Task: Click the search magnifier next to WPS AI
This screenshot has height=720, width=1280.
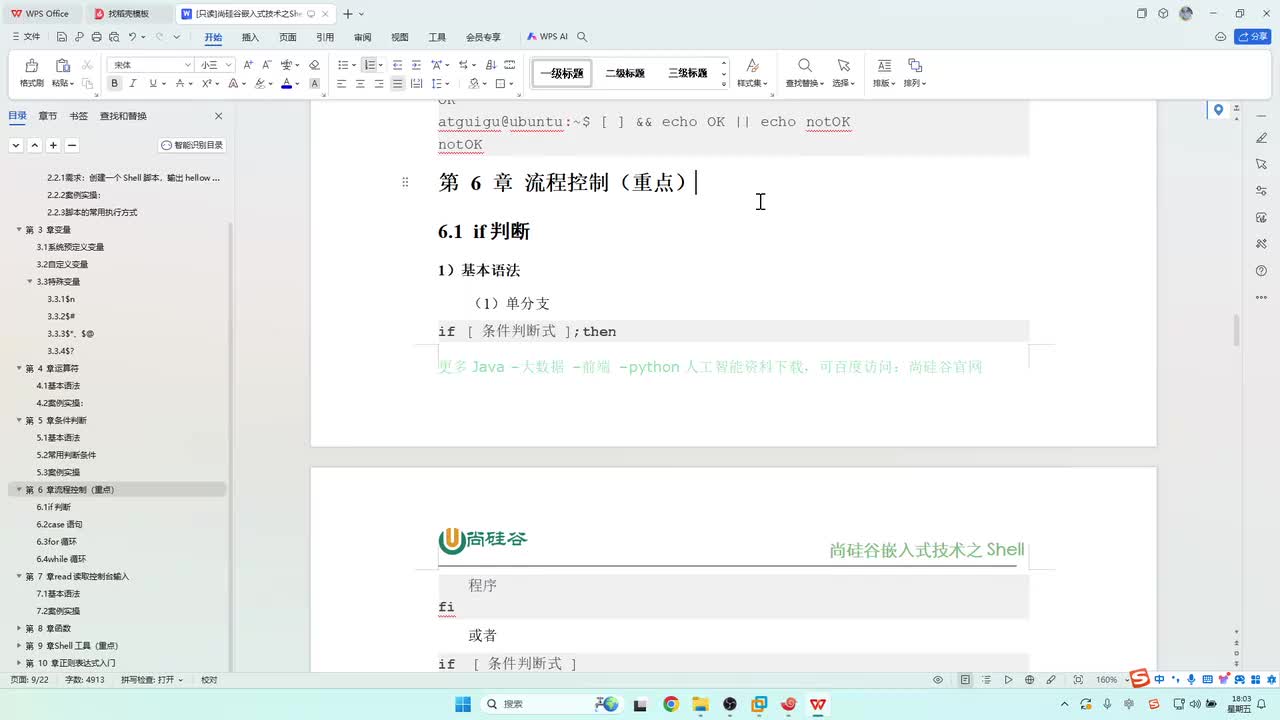Action: pyautogui.click(x=582, y=37)
